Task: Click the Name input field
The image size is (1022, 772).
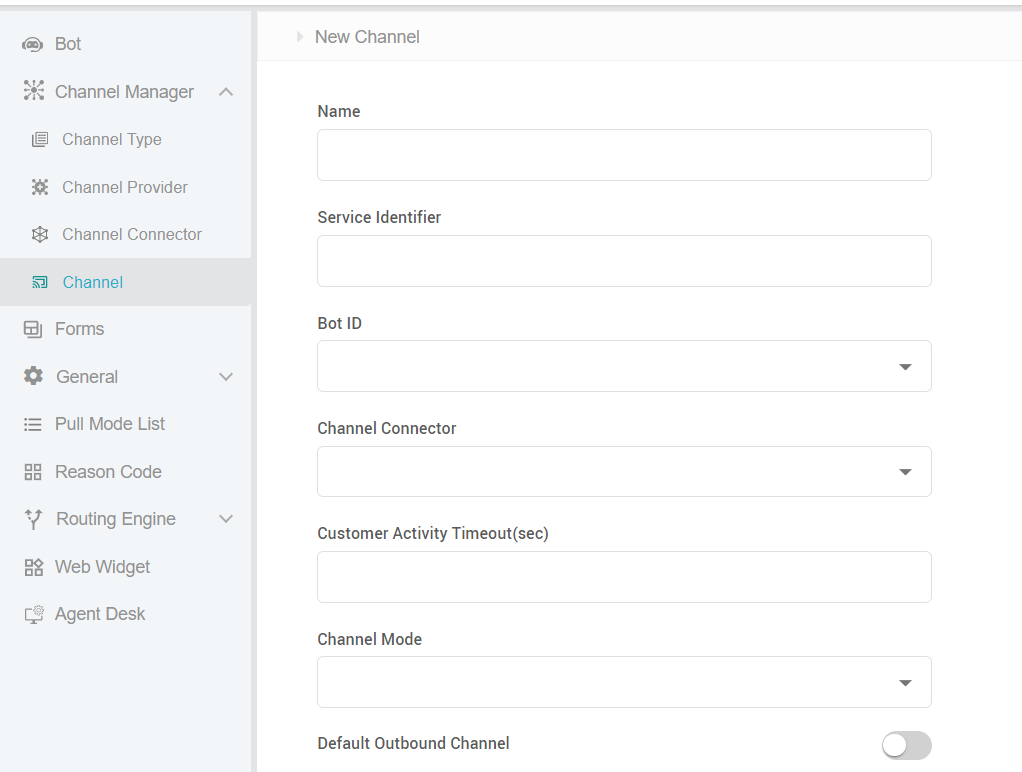Action: (x=624, y=155)
